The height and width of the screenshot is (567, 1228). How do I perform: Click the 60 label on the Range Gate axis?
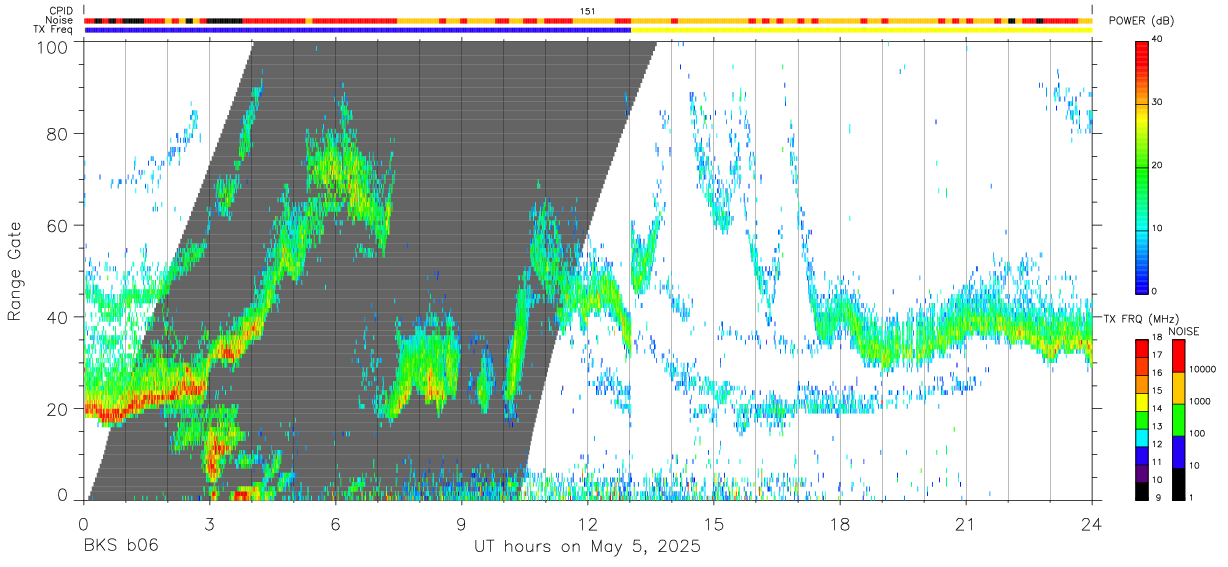click(x=58, y=226)
